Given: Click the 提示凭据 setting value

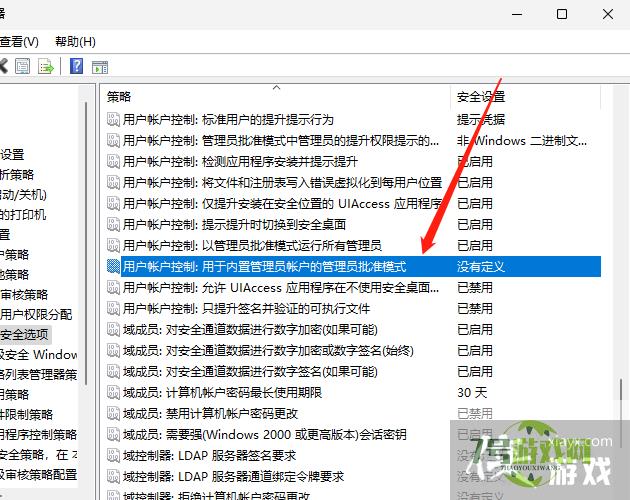Looking at the screenshot, I should pyautogui.click(x=481, y=119).
